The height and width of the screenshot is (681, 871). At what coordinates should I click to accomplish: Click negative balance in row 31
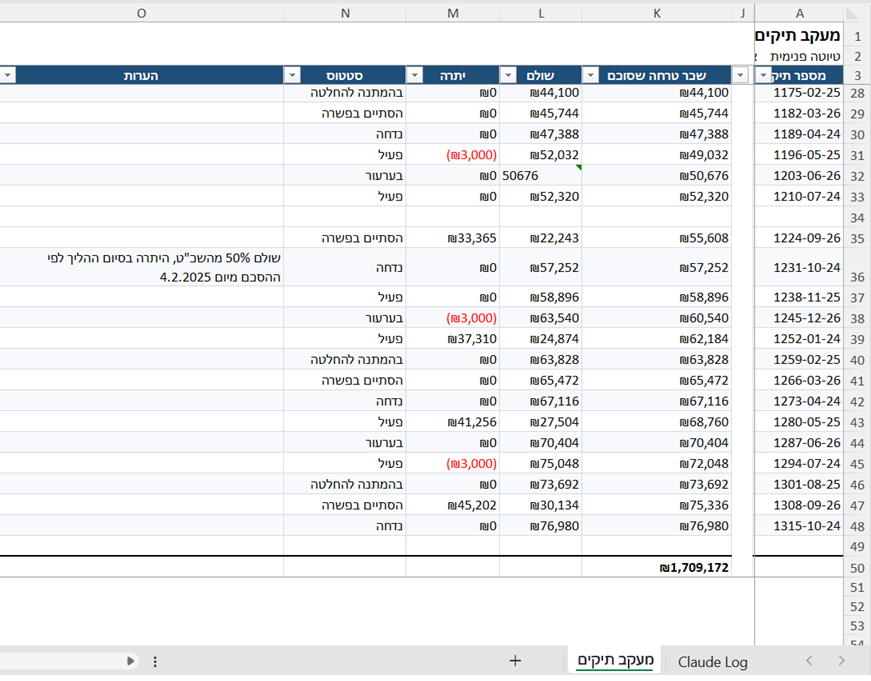click(x=453, y=155)
